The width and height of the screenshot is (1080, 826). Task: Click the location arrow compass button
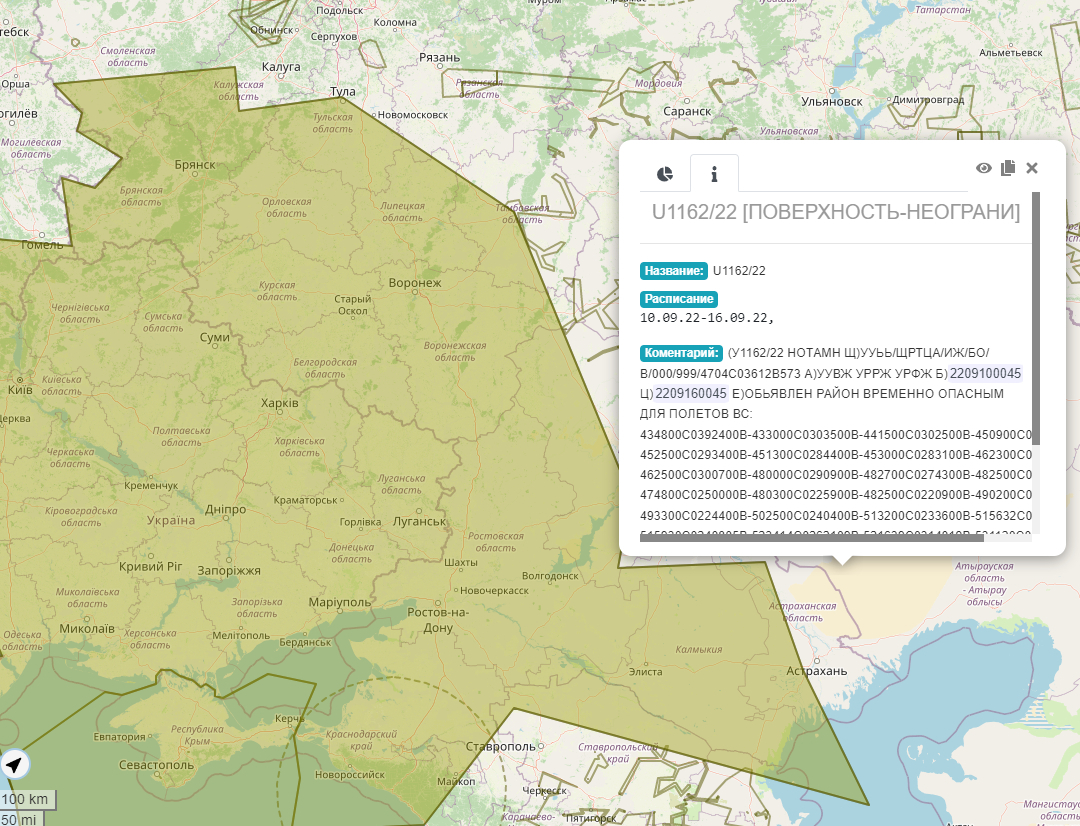(14, 764)
